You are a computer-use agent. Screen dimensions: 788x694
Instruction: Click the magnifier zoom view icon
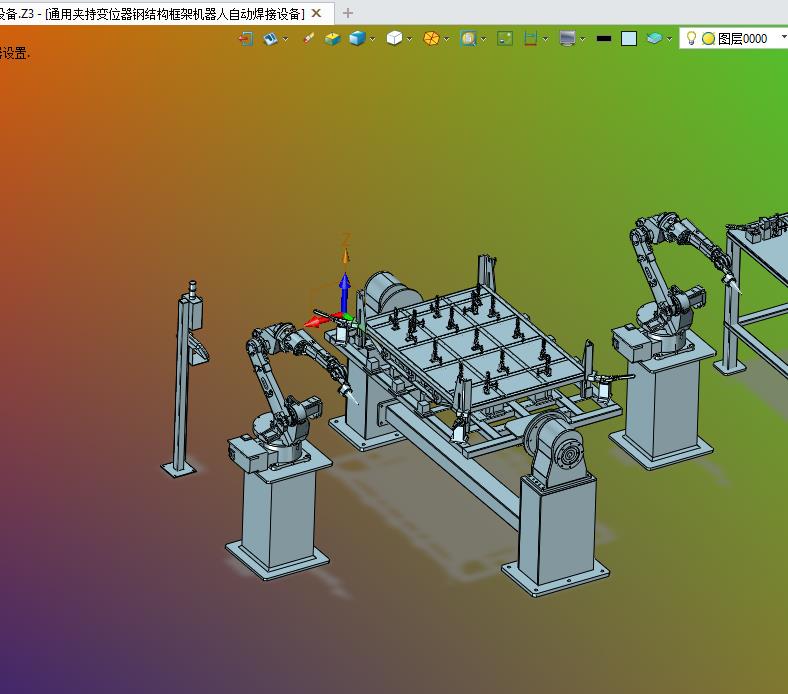pos(468,39)
